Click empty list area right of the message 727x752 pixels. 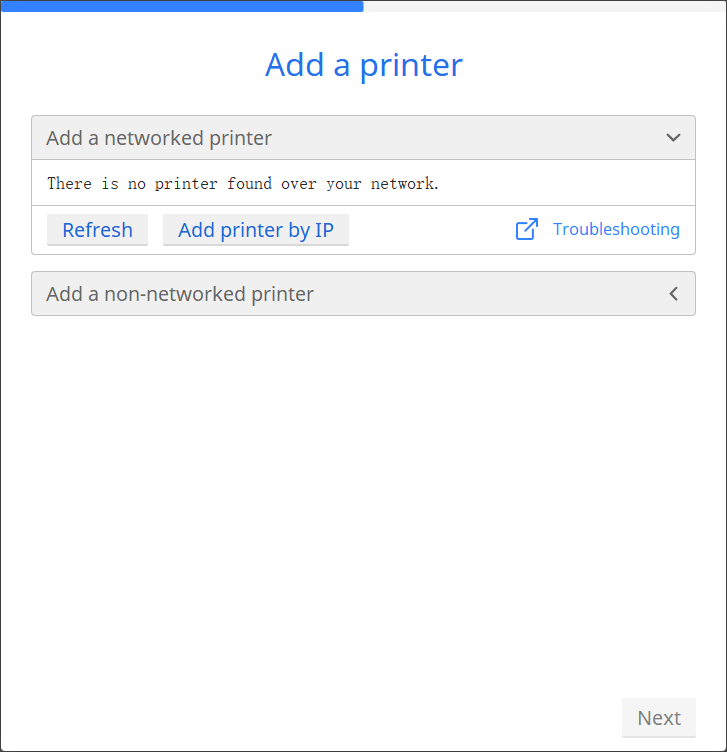(566, 183)
